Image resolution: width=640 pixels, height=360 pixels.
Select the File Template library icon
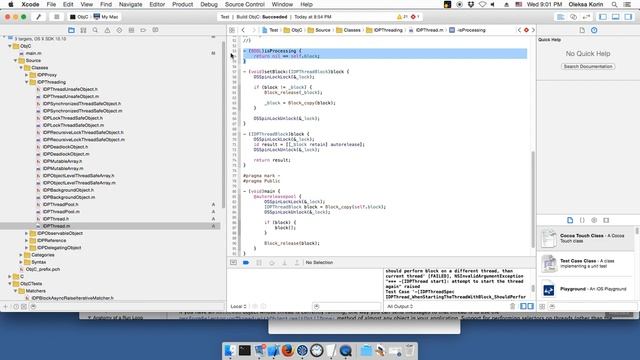570,220
